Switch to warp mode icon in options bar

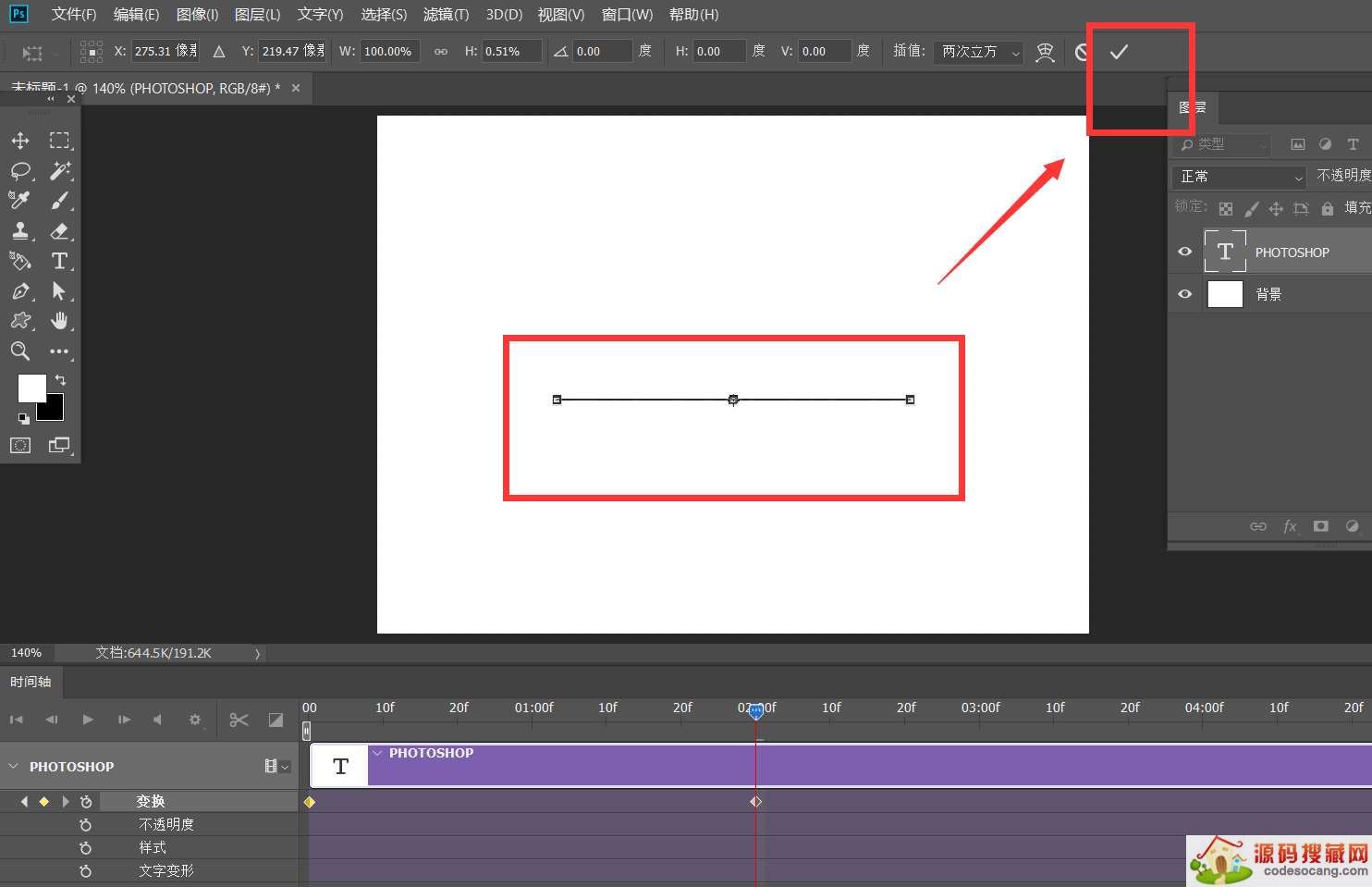point(1045,52)
